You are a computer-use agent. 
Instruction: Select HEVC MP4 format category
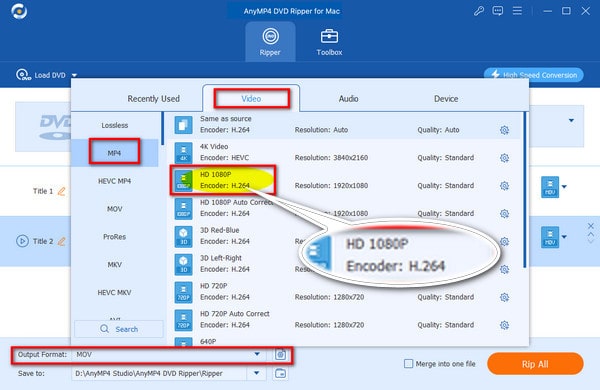point(114,181)
